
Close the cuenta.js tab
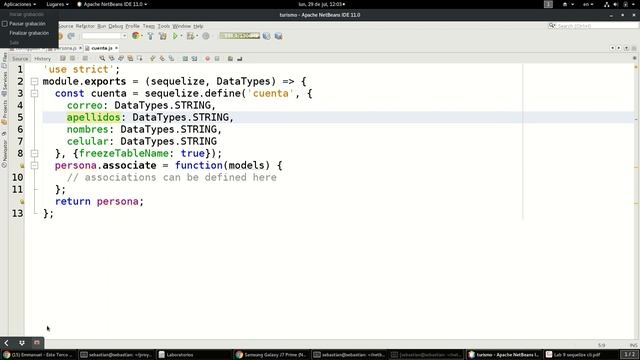tap(116, 48)
